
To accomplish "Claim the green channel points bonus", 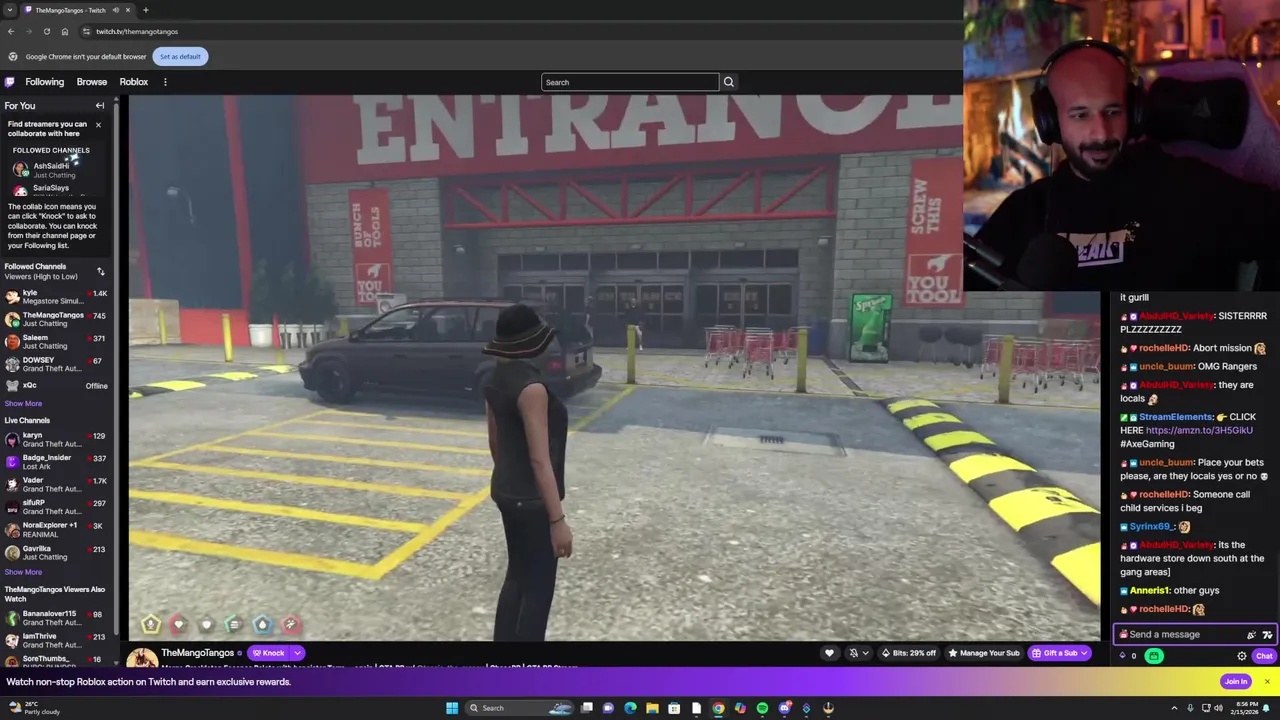I will pyautogui.click(x=1154, y=656).
